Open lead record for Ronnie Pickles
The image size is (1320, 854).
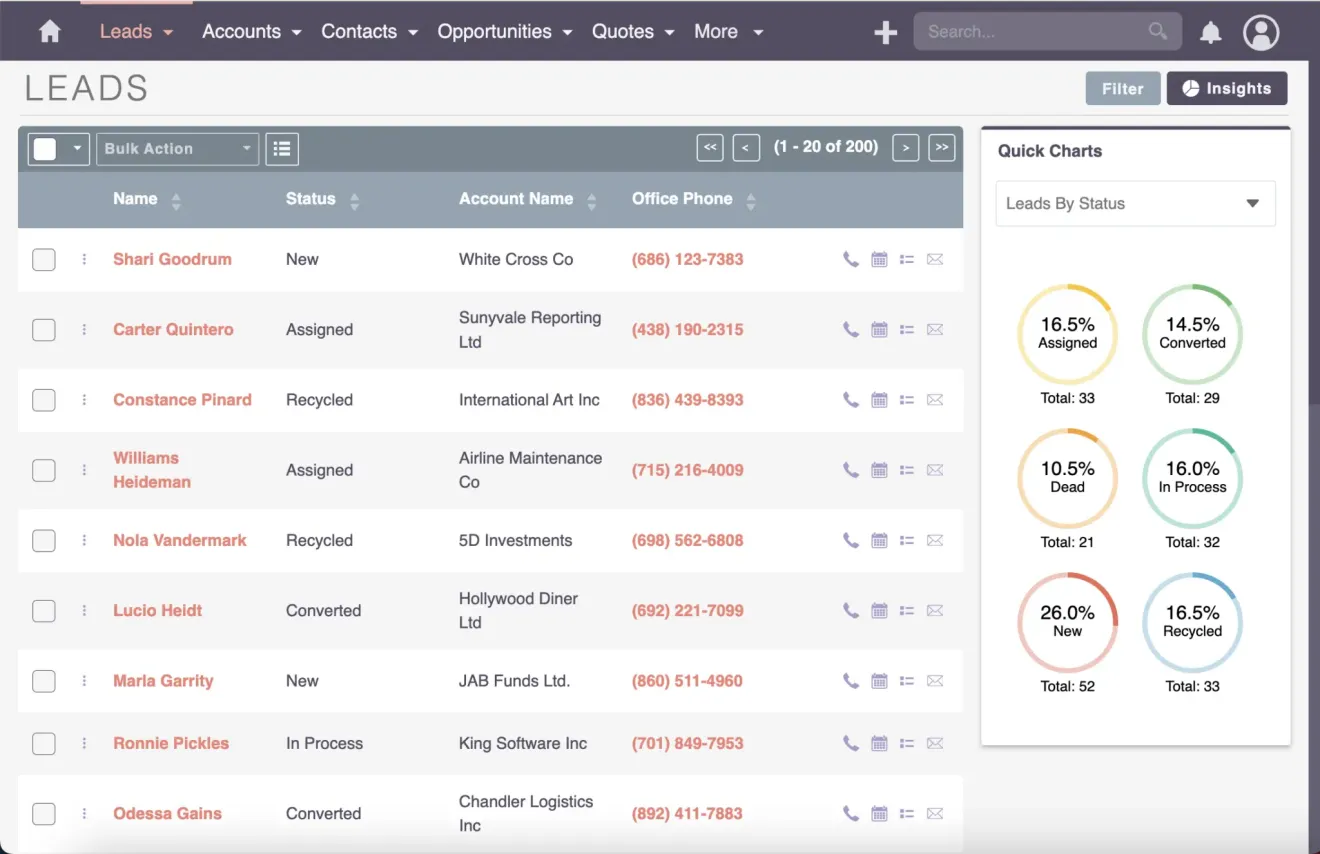pyautogui.click(x=170, y=743)
